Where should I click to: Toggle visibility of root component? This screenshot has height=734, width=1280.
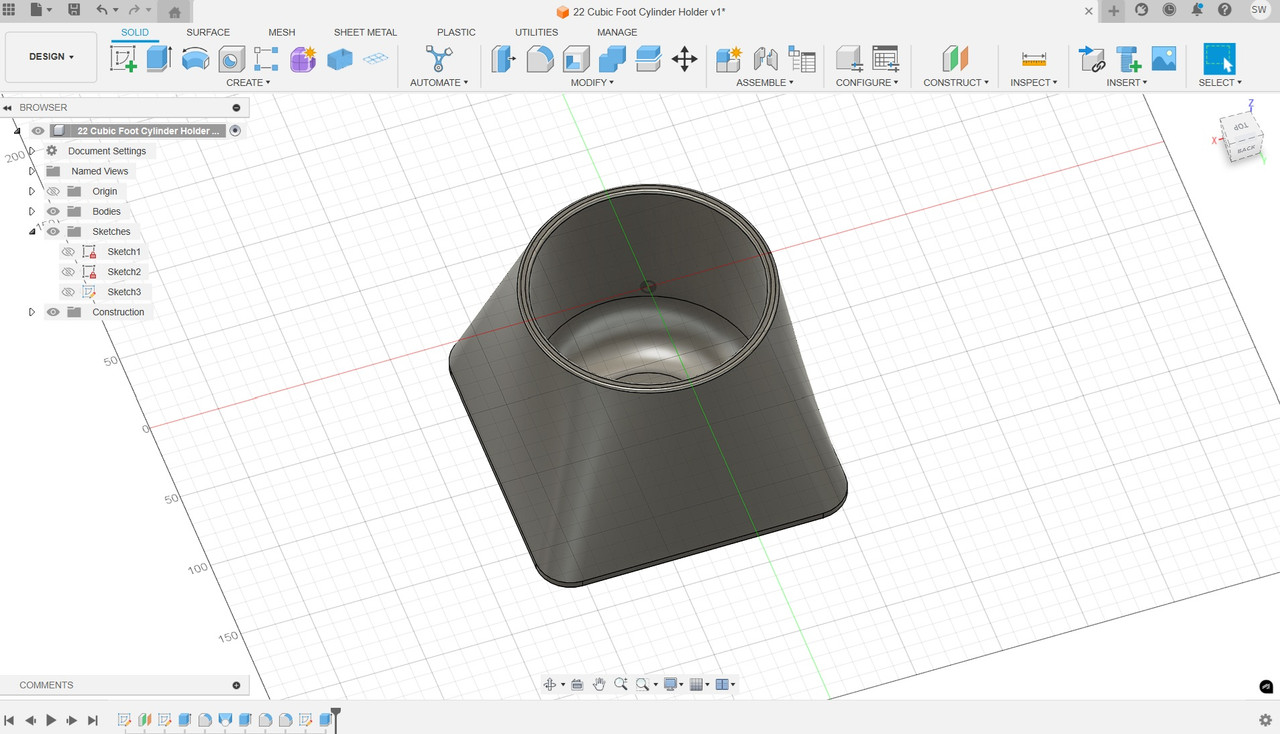(38, 131)
